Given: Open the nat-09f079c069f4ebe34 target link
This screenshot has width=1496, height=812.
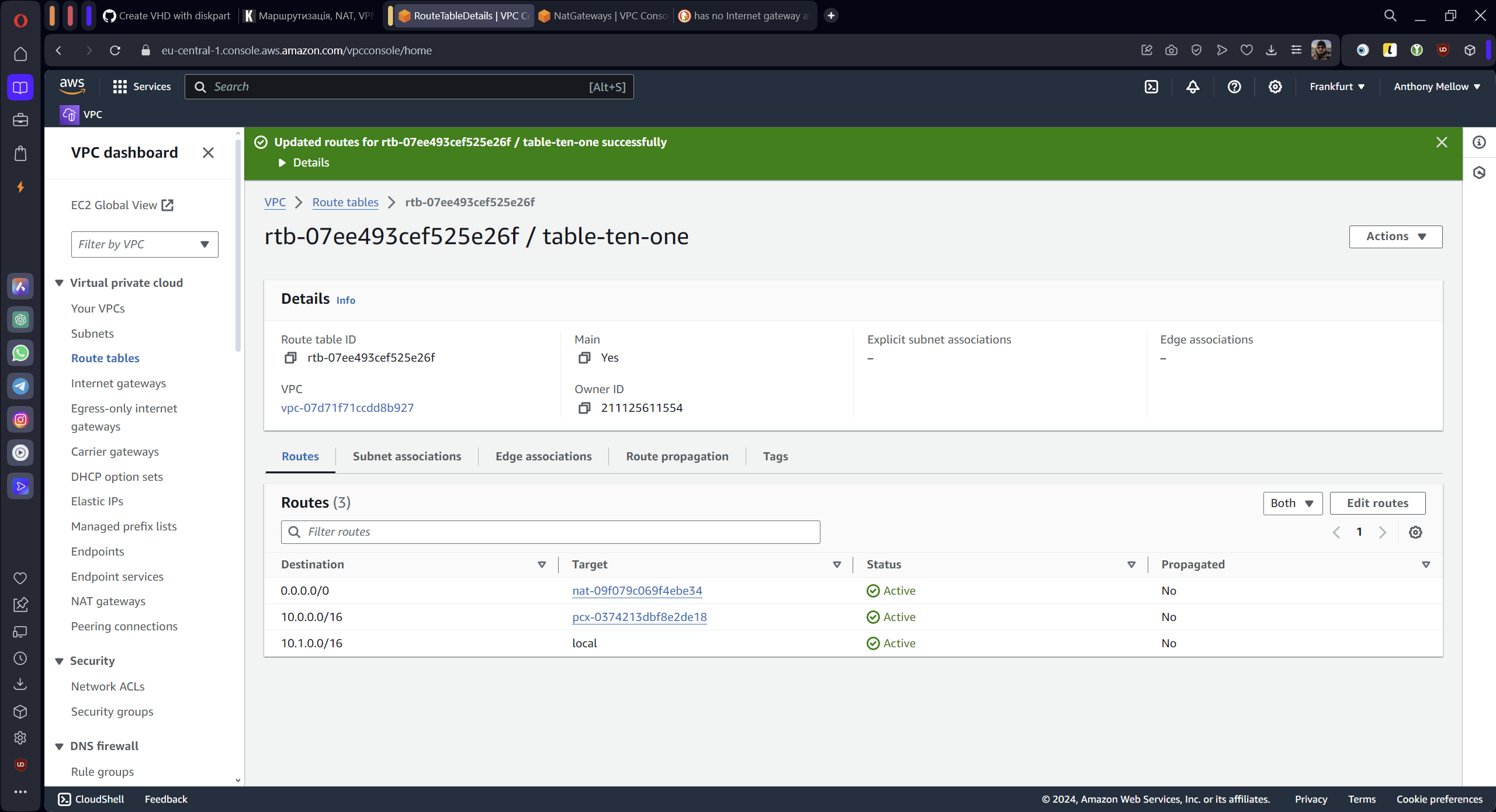Looking at the screenshot, I should click(636, 591).
